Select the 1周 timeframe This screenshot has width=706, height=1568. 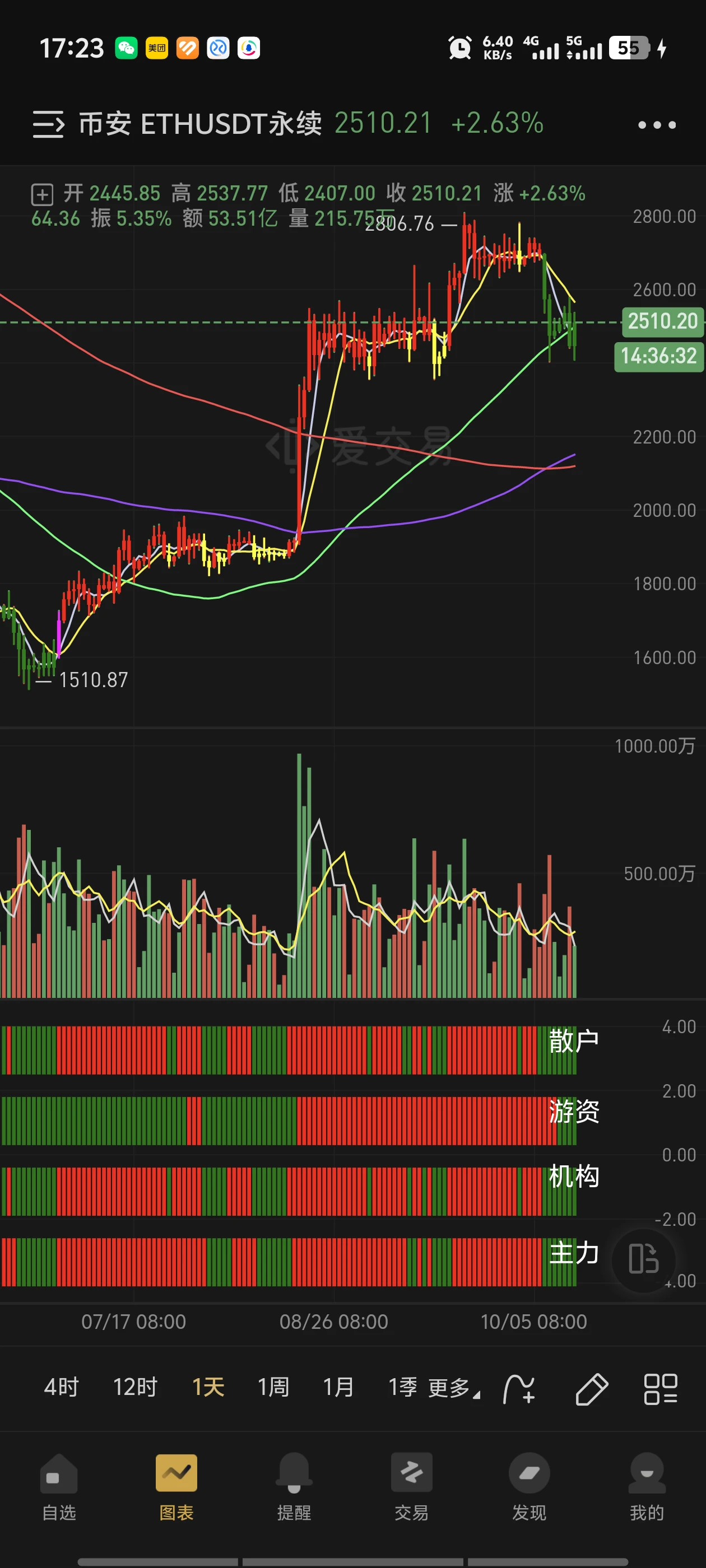273,1387
